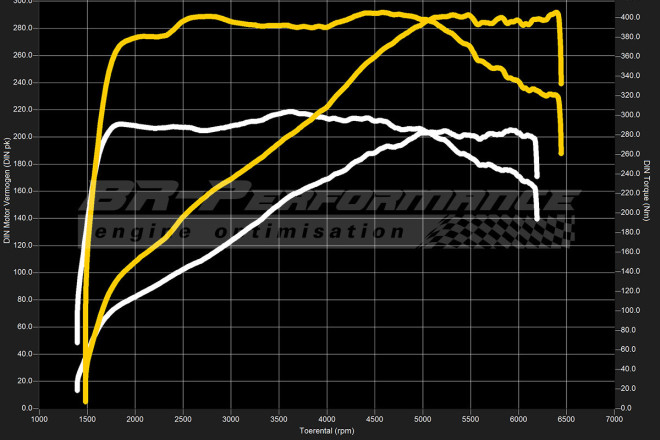The height and width of the screenshot is (440, 660).
Task: Click the 200.0 label on the left power axis
Action: pyautogui.click(x=21, y=137)
